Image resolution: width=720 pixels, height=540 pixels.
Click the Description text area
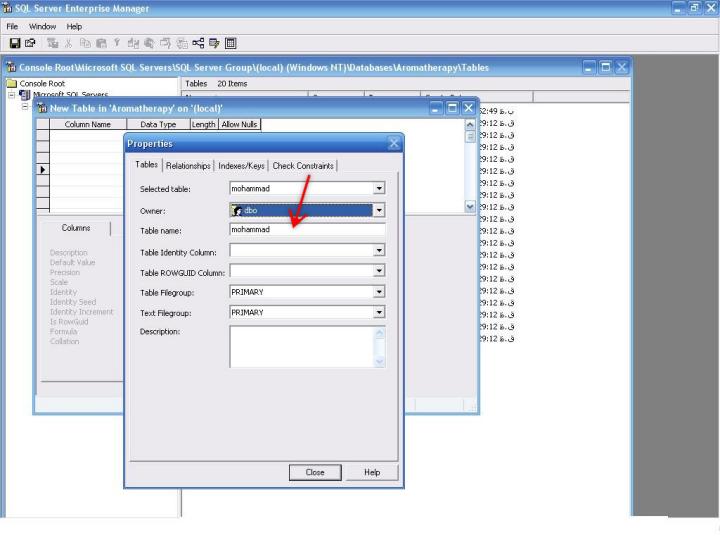pyautogui.click(x=307, y=347)
